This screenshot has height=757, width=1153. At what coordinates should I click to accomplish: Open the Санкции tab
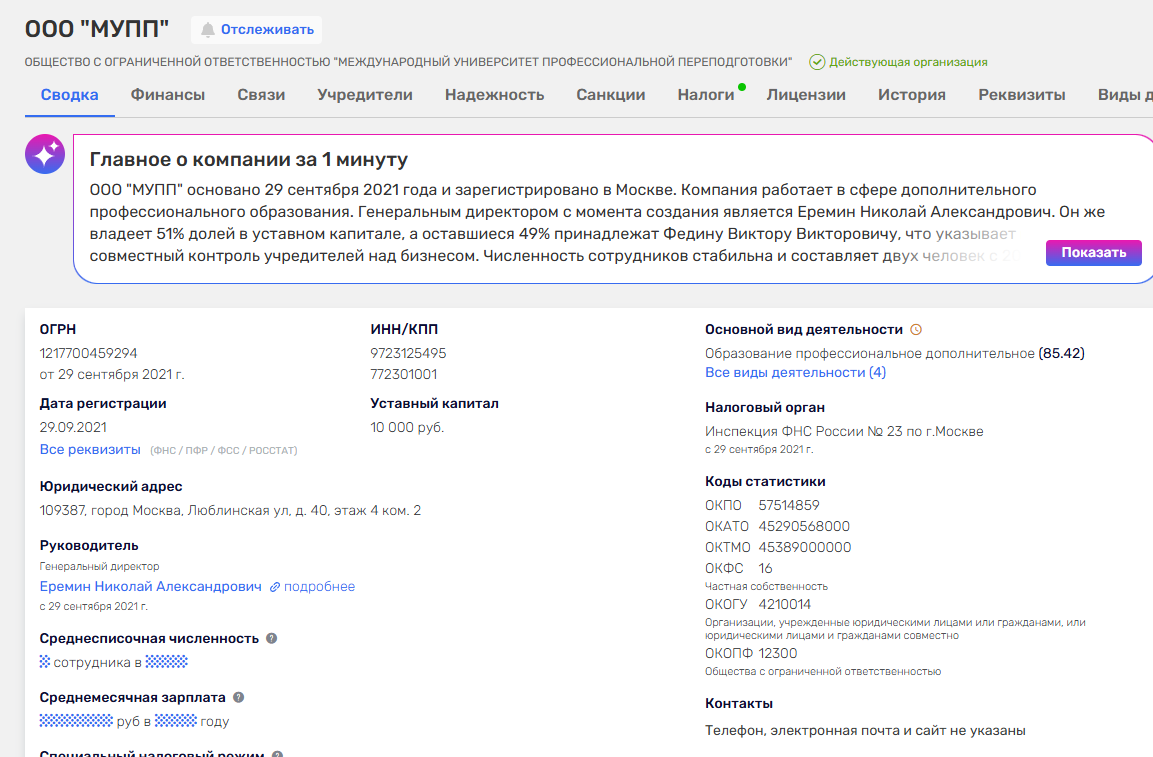point(611,95)
